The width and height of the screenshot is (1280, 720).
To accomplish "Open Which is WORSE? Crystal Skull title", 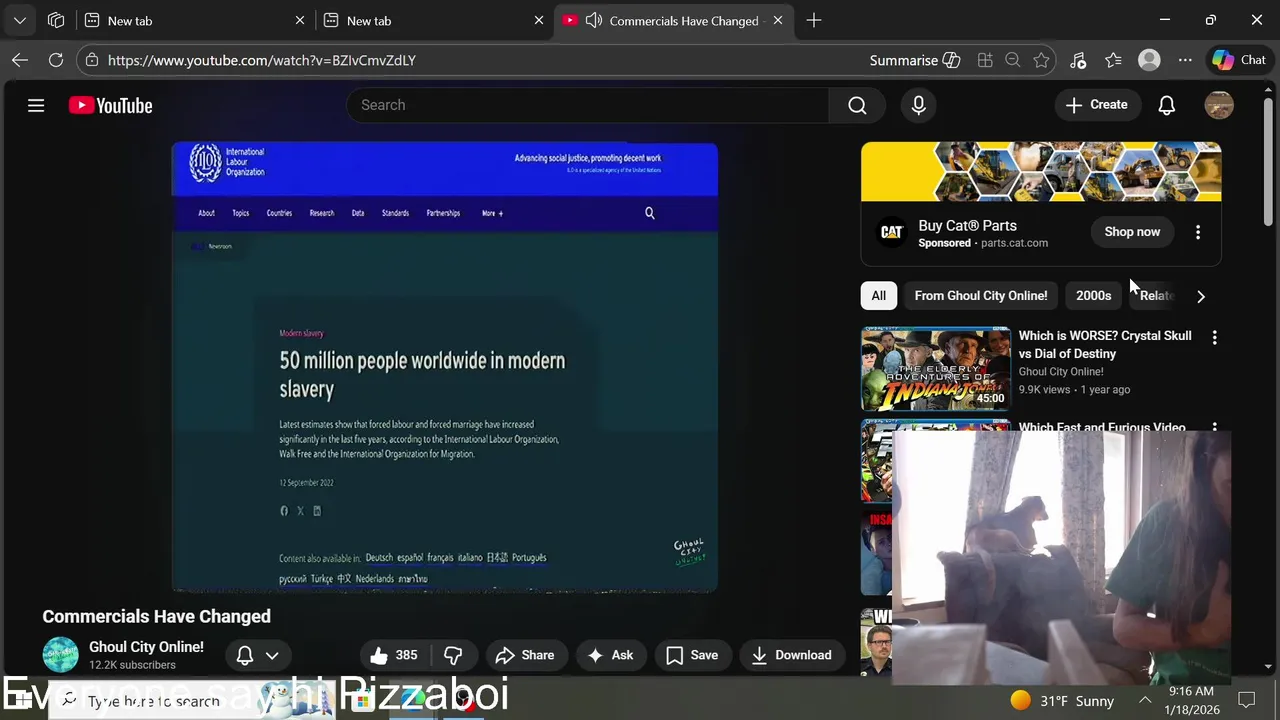I will pos(1105,345).
